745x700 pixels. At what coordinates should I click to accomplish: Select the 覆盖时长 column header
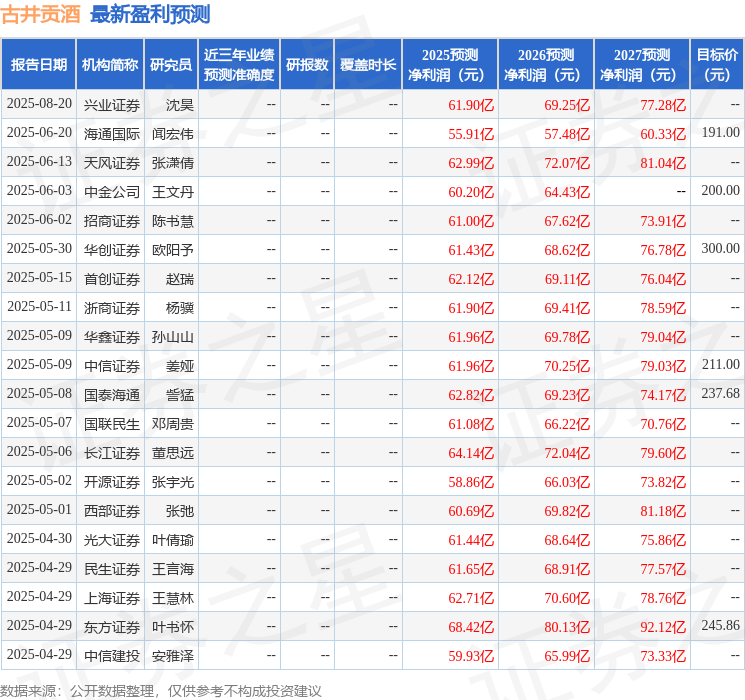pyautogui.click(x=368, y=65)
